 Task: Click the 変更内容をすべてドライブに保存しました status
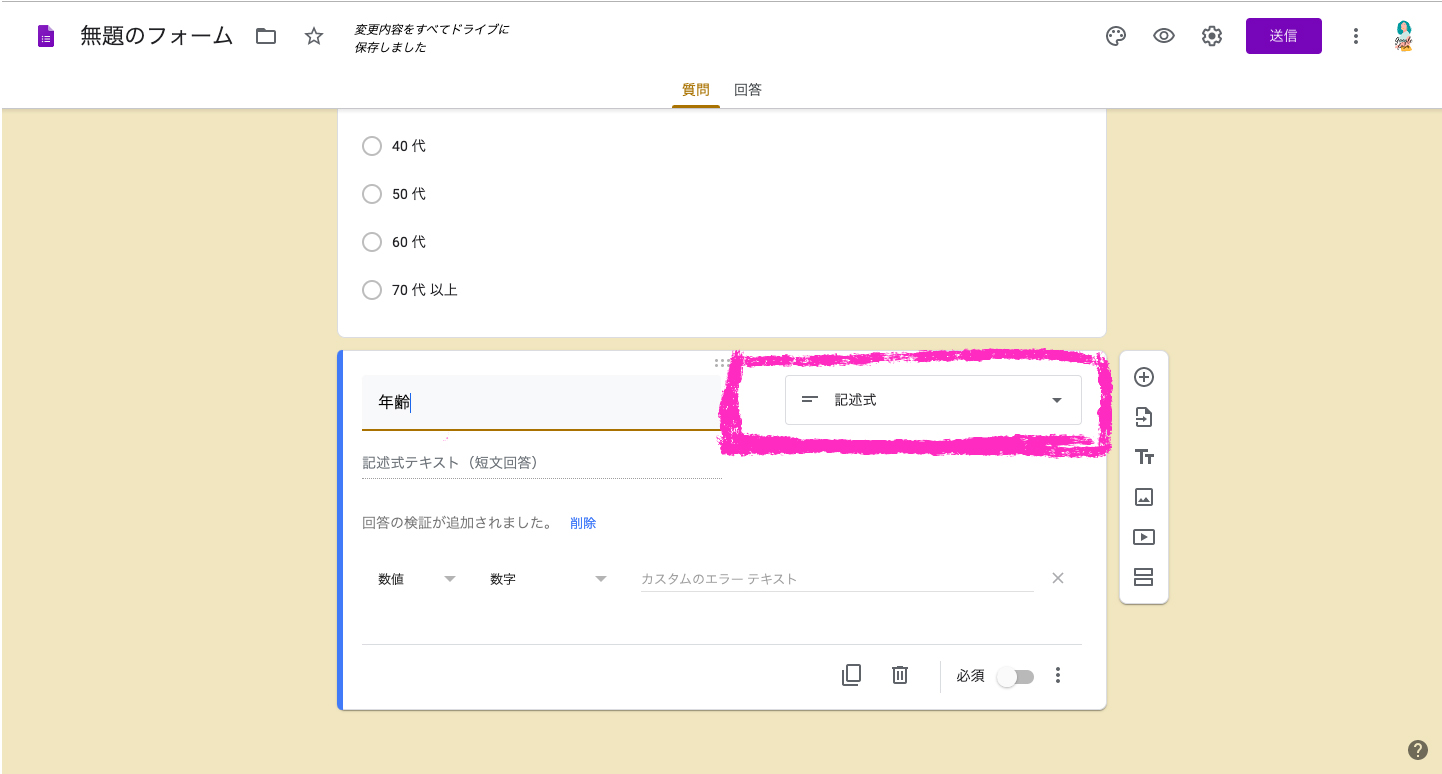(432, 38)
